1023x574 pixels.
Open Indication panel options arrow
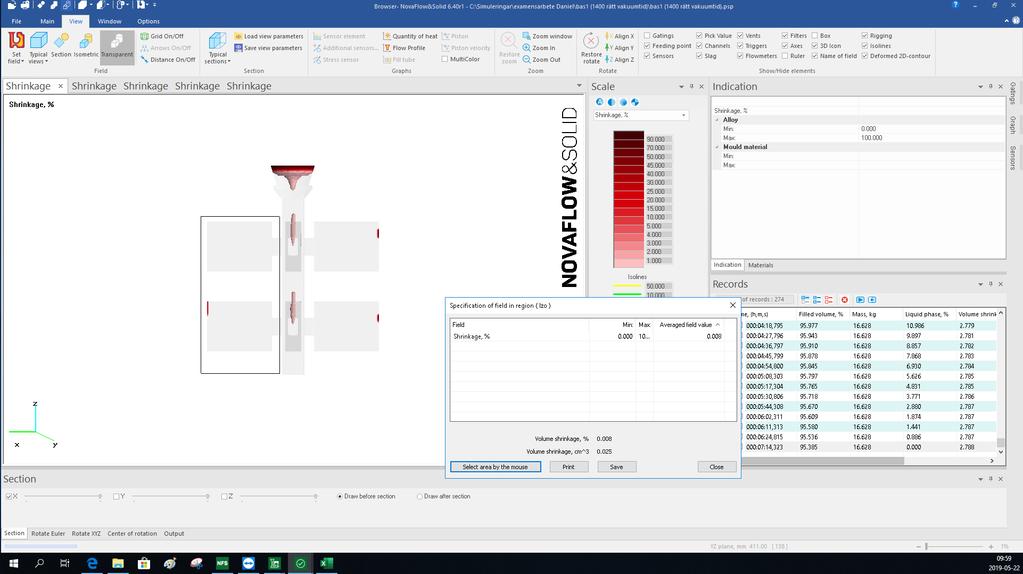click(980, 87)
